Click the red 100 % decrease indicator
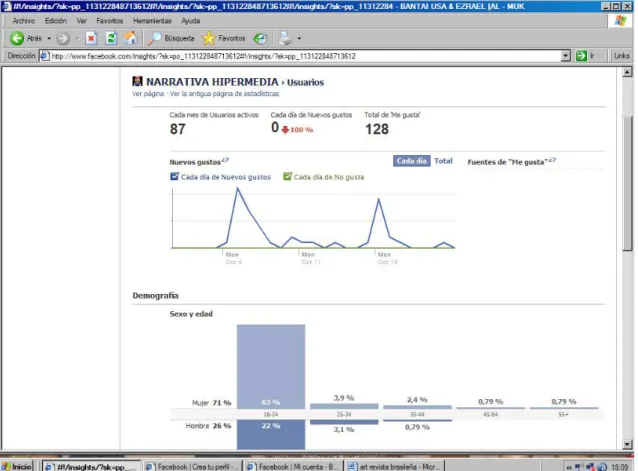638x471 pixels. pyautogui.click(x=297, y=130)
